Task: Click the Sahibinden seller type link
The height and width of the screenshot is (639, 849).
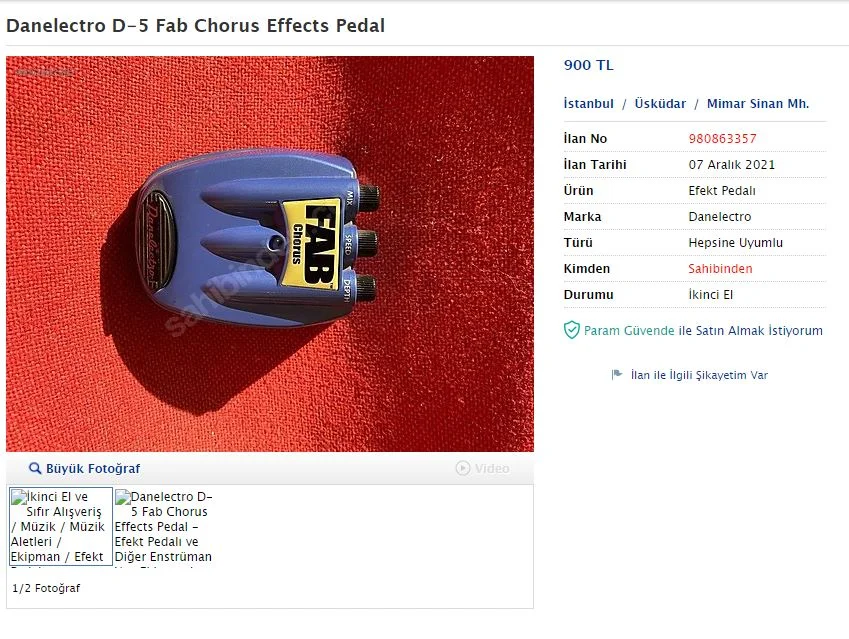Action: (x=720, y=269)
